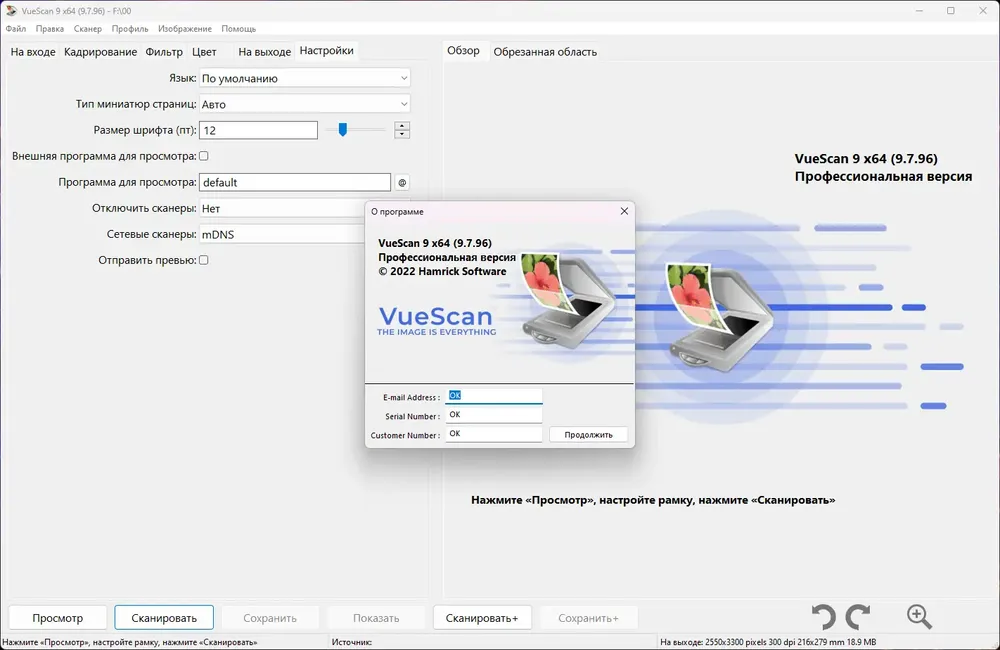This screenshot has height=650, width=1000.
Task: Click the © 2022 Hamrick Software text
Action: click(442, 271)
